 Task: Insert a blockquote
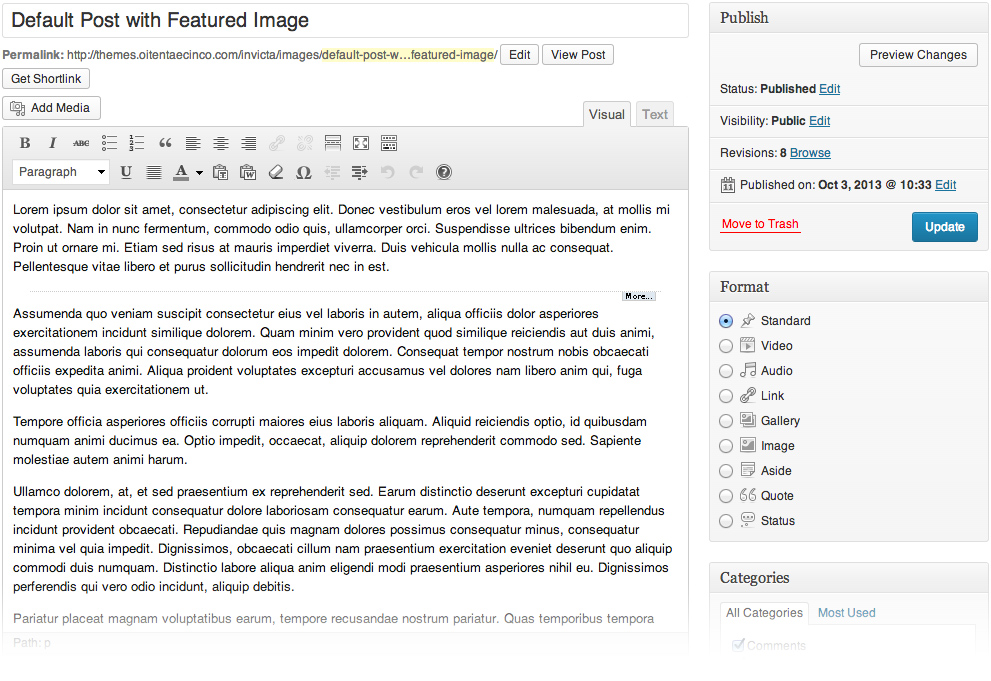coord(165,143)
